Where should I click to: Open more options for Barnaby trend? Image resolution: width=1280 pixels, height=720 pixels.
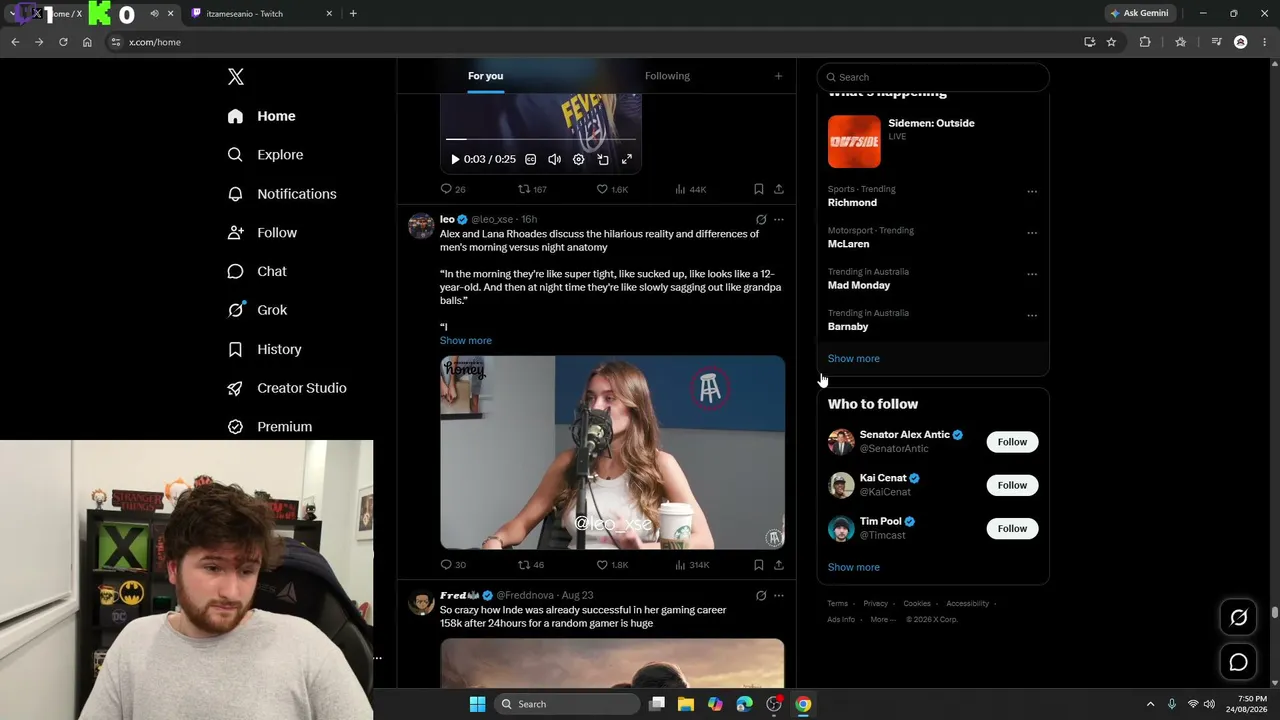point(1032,315)
